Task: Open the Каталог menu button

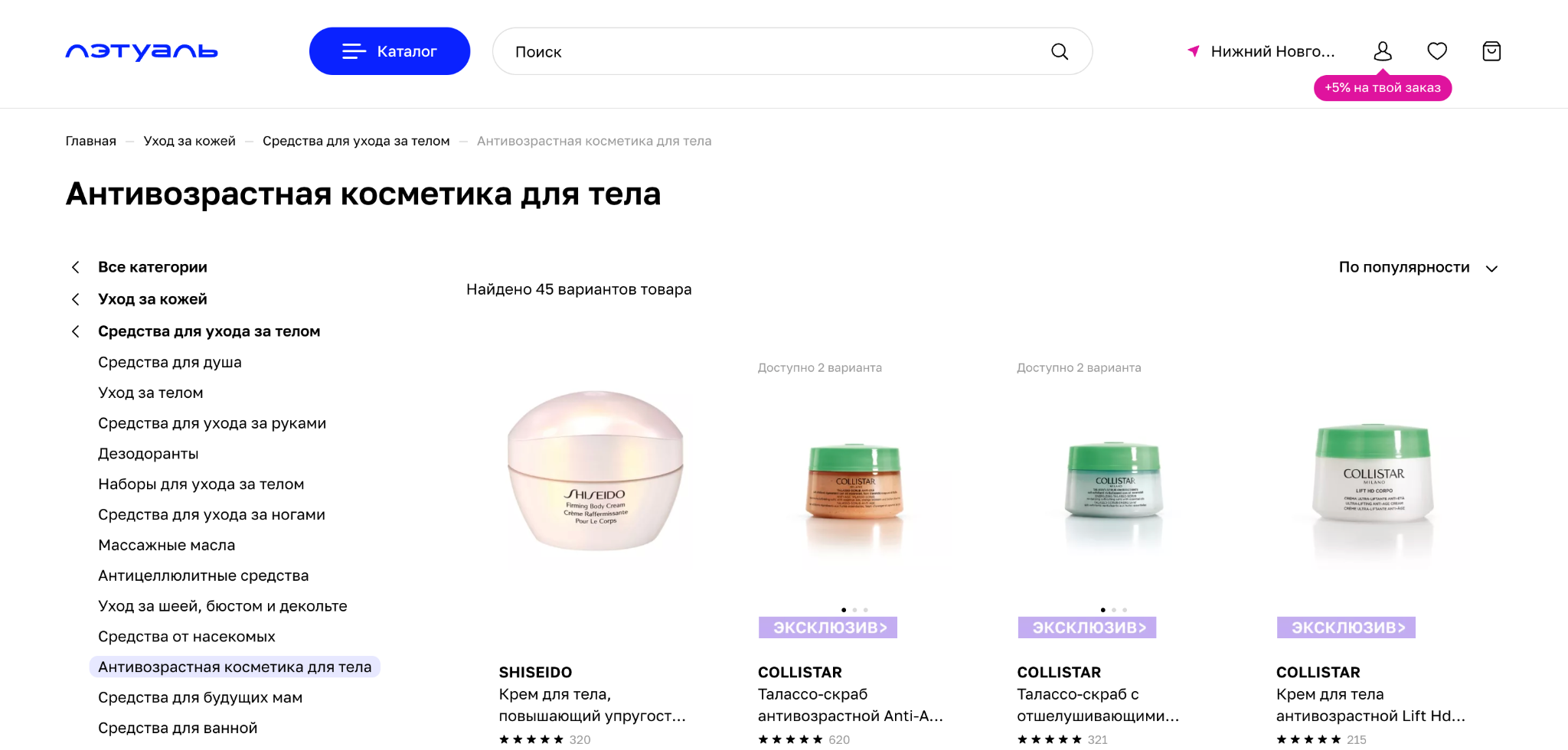Action: pos(390,51)
